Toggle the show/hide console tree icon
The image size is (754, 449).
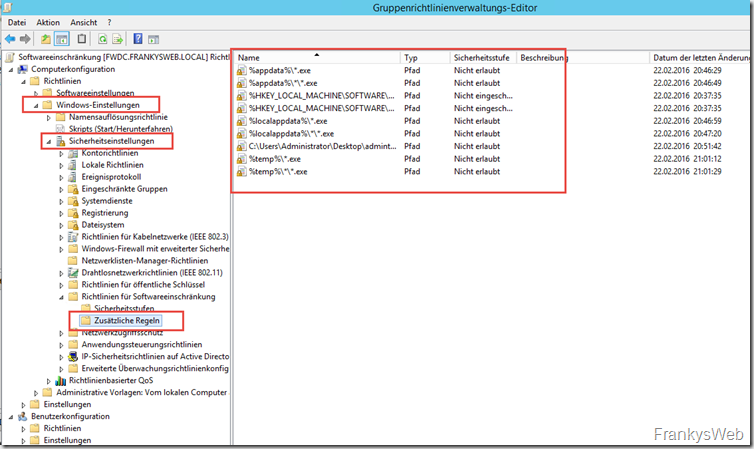[x=62, y=39]
